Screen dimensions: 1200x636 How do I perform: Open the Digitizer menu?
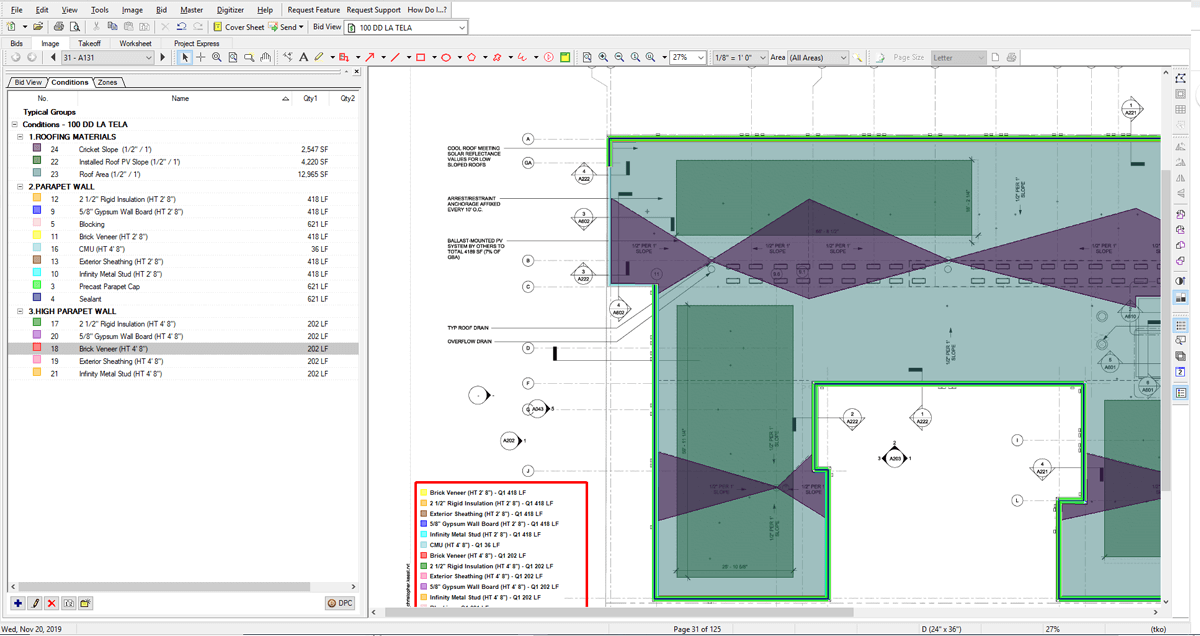[230, 10]
